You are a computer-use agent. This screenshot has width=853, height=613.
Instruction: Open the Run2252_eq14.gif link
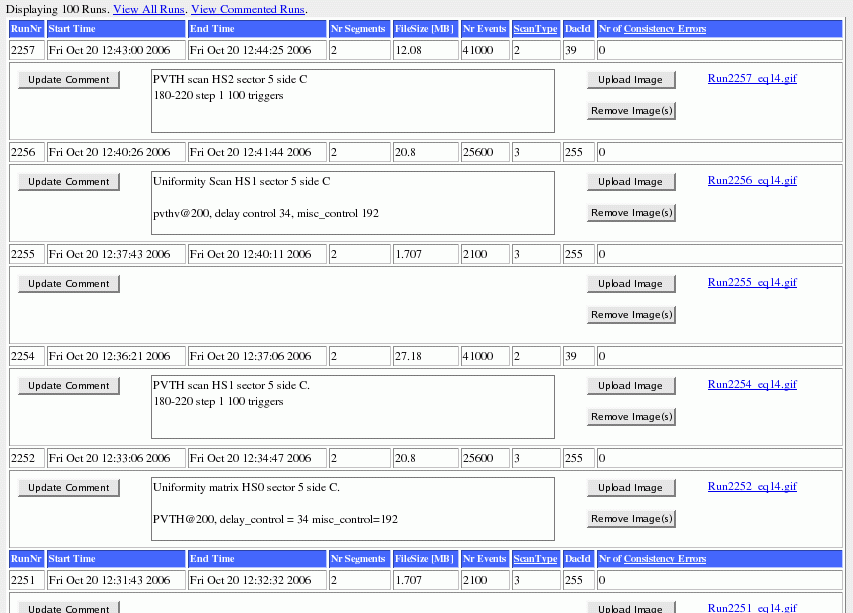coord(752,486)
